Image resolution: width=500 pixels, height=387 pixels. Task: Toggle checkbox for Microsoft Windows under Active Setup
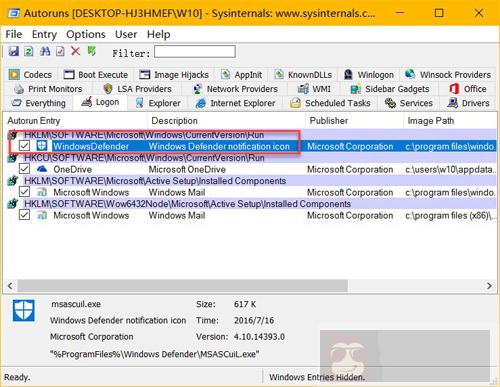tap(24, 192)
